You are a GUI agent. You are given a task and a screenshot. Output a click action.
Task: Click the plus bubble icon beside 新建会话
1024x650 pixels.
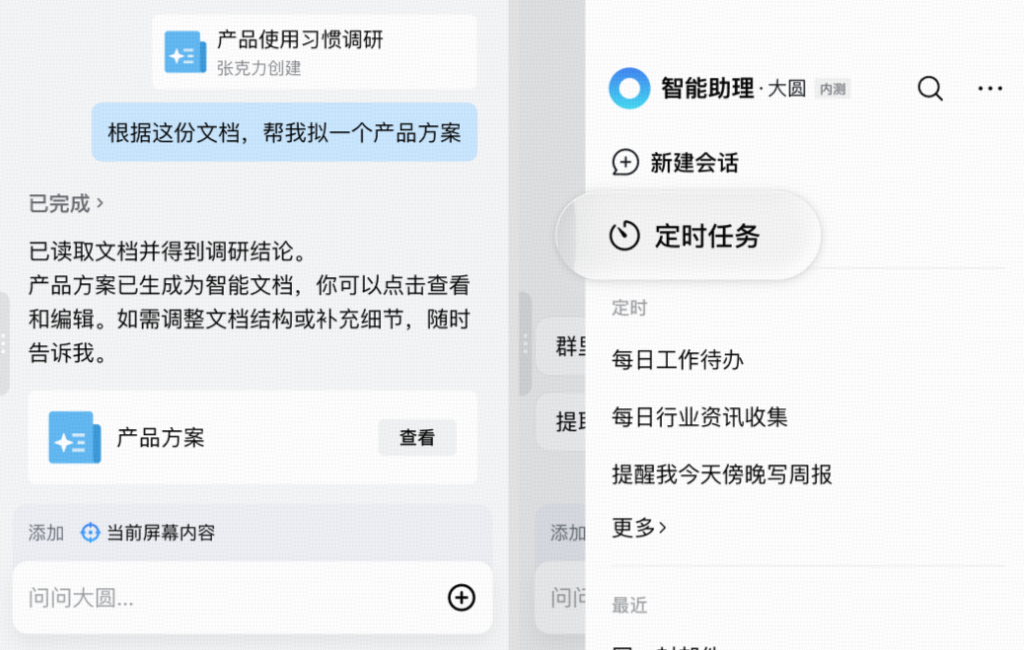click(625, 162)
